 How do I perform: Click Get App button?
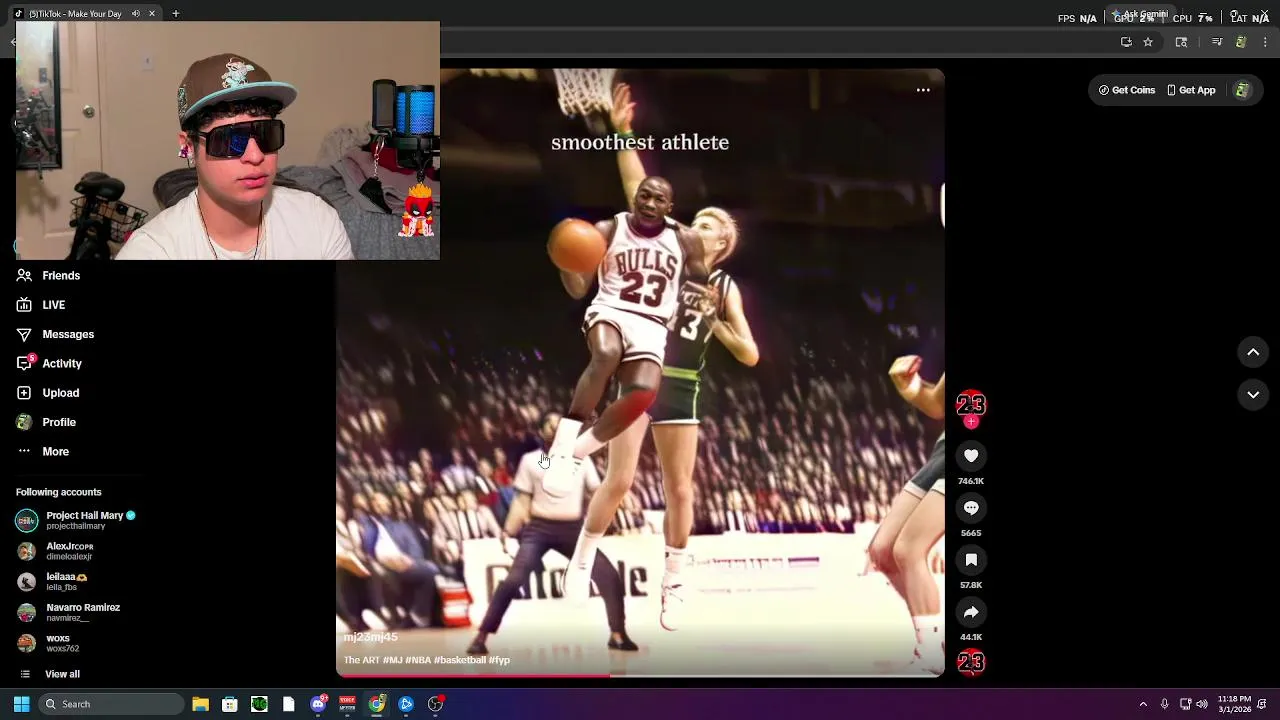tap(1191, 90)
